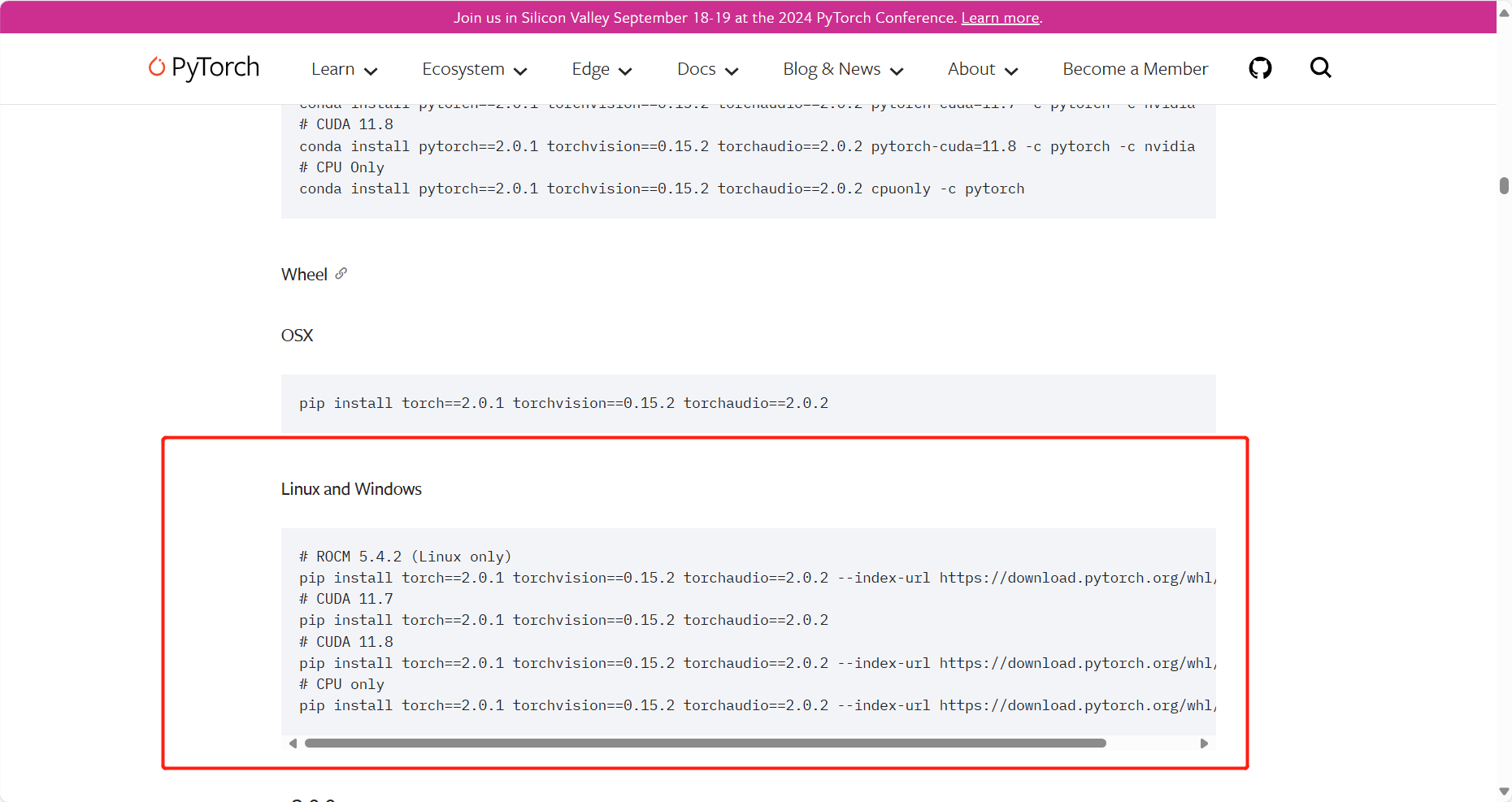Click the PyTorch logo in the header

(x=204, y=67)
